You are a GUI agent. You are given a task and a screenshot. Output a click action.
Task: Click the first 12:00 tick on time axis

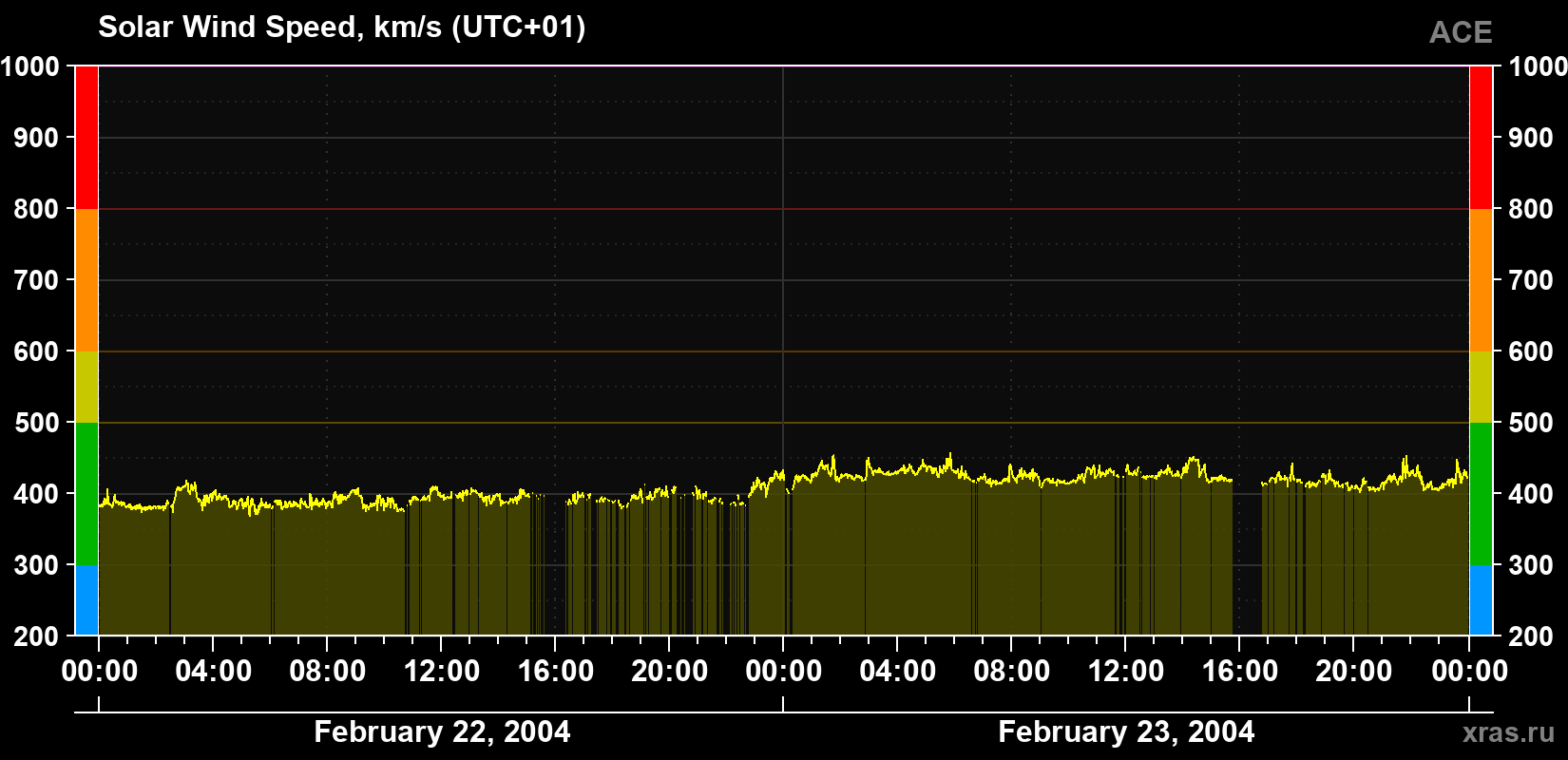[x=442, y=671]
